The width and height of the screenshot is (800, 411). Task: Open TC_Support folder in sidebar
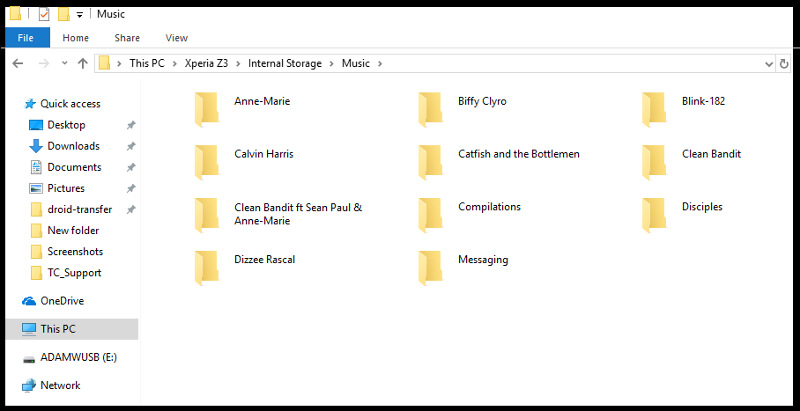(74, 273)
